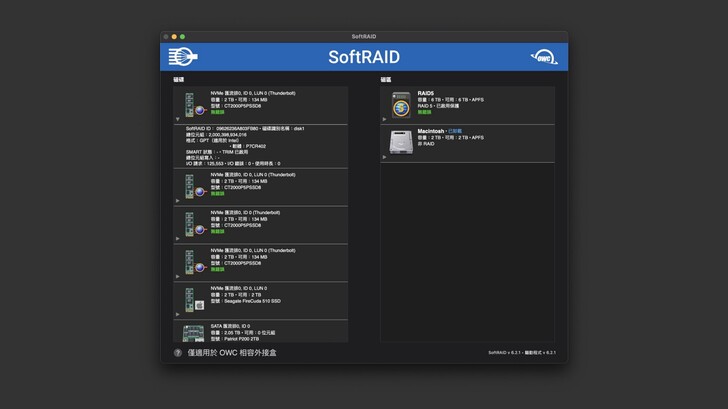Expand the Macintosh volume tile
This screenshot has height=409, width=728.
384,157
